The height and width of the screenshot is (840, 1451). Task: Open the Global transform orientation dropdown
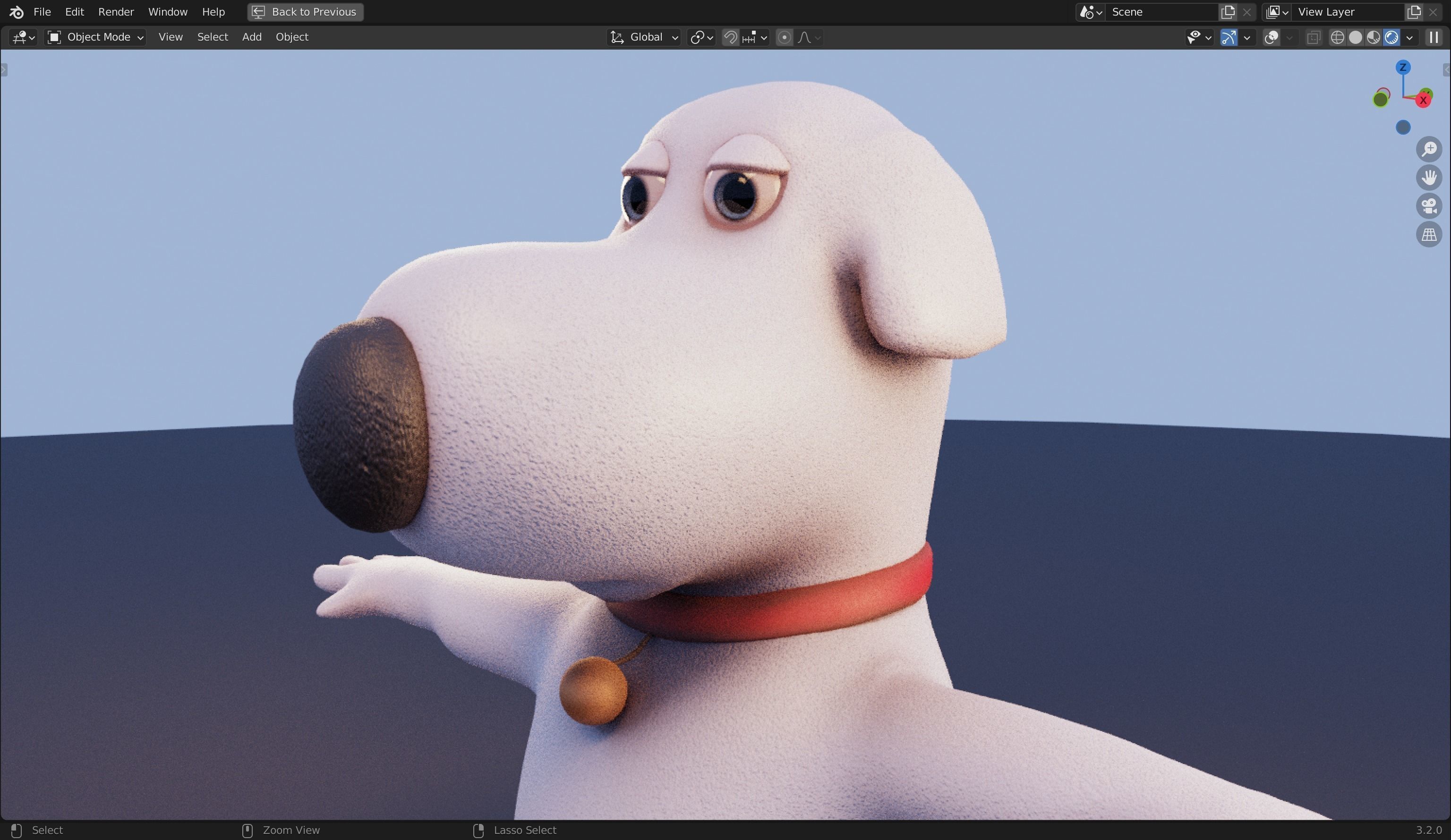[644, 37]
